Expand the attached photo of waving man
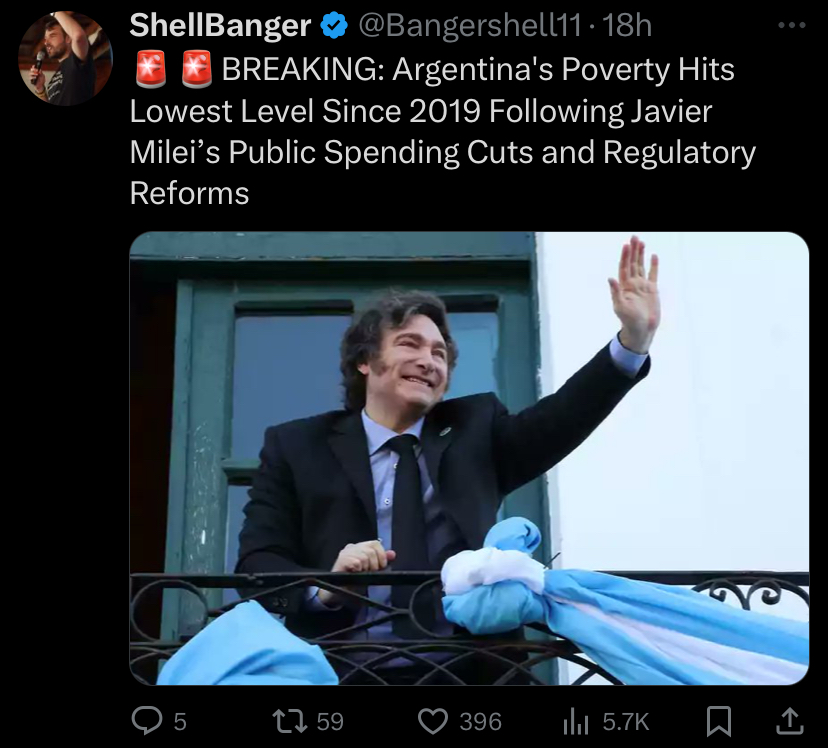The height and width of the screenshot is (748, 828). [x=469, y=458]
